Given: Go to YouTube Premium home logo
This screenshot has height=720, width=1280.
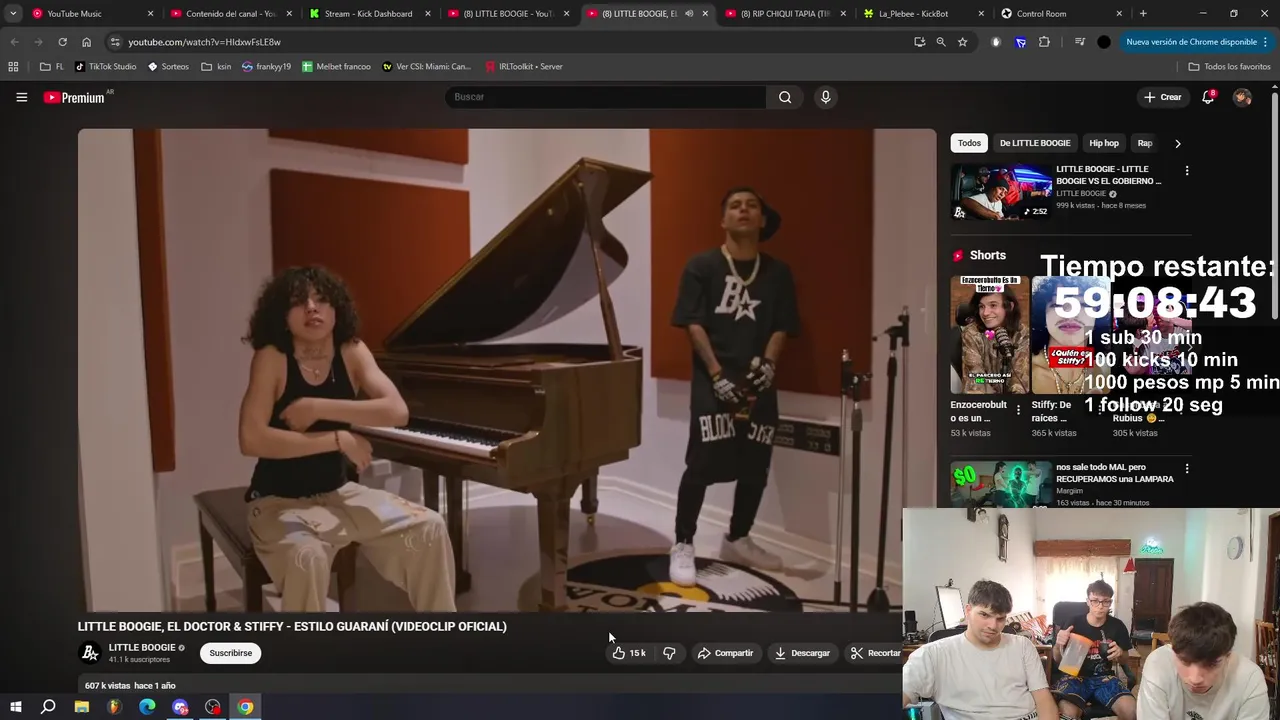Looking at the screenshot, I should pyautogui.click(x=74, y=97).
